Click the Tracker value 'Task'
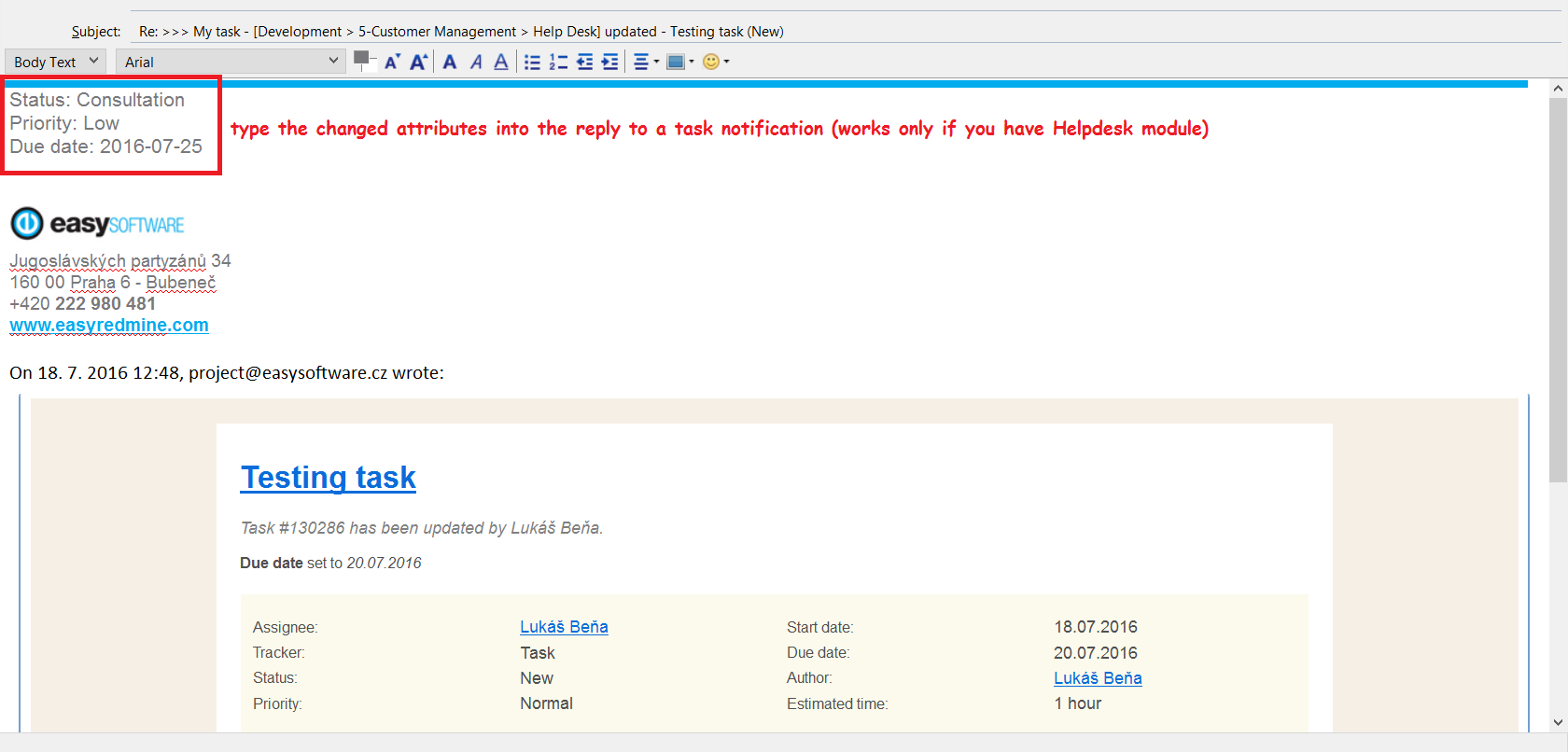 538,653
